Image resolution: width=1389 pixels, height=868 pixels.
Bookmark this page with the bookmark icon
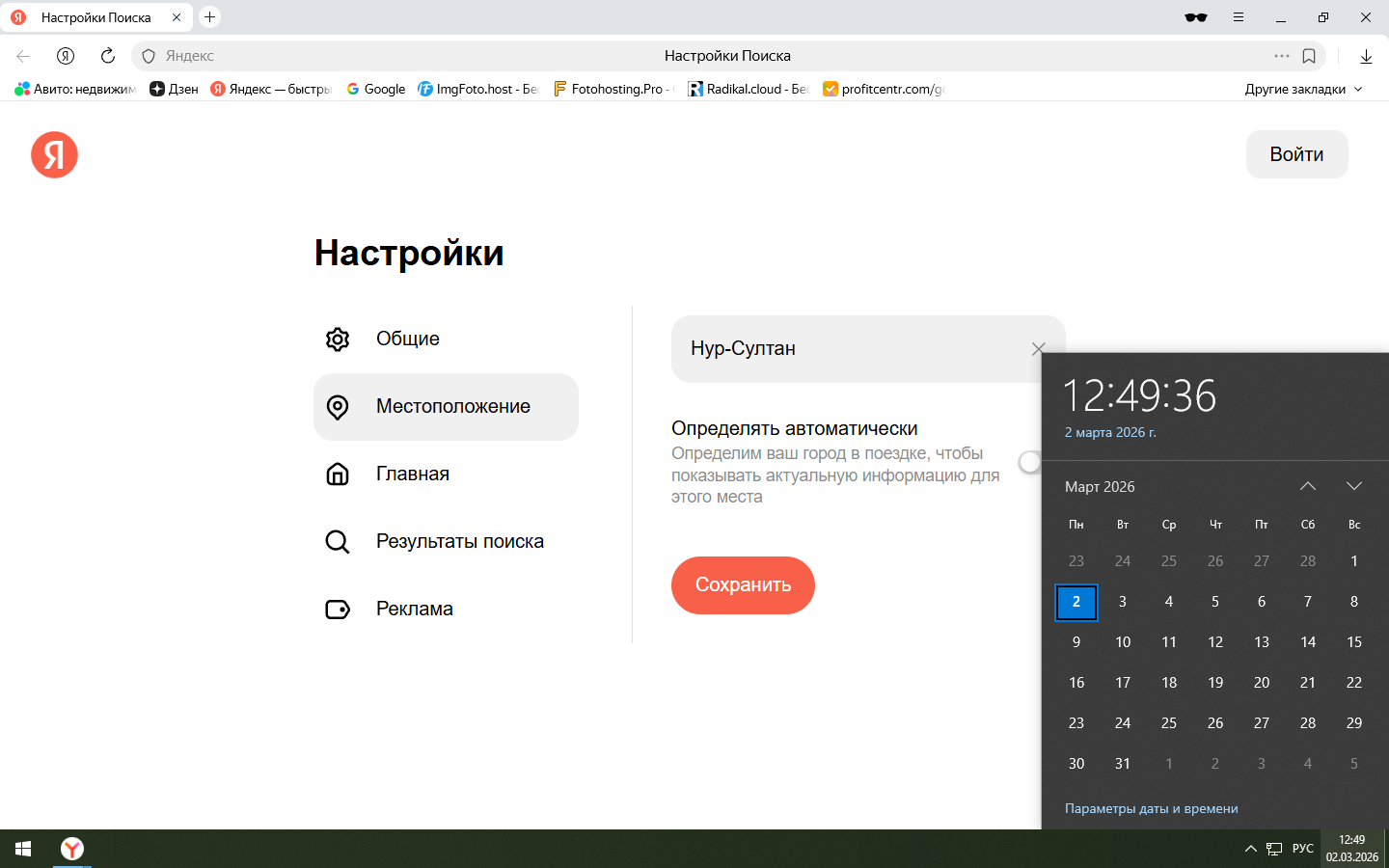point(1309,56)
